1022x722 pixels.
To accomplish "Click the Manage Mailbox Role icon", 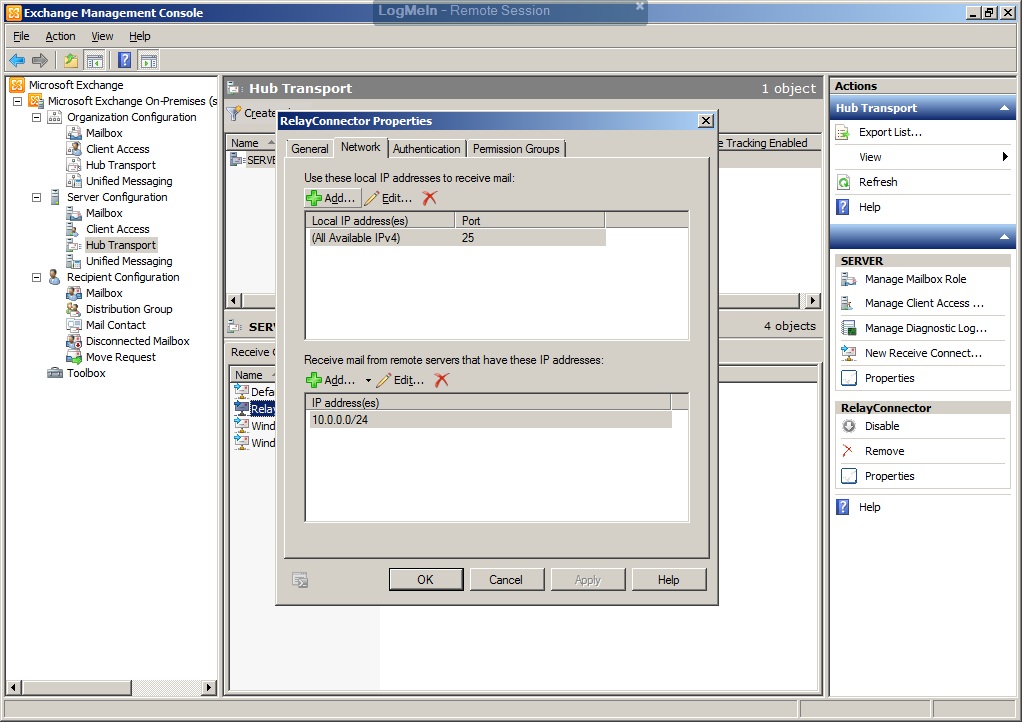I will (849, 279).
